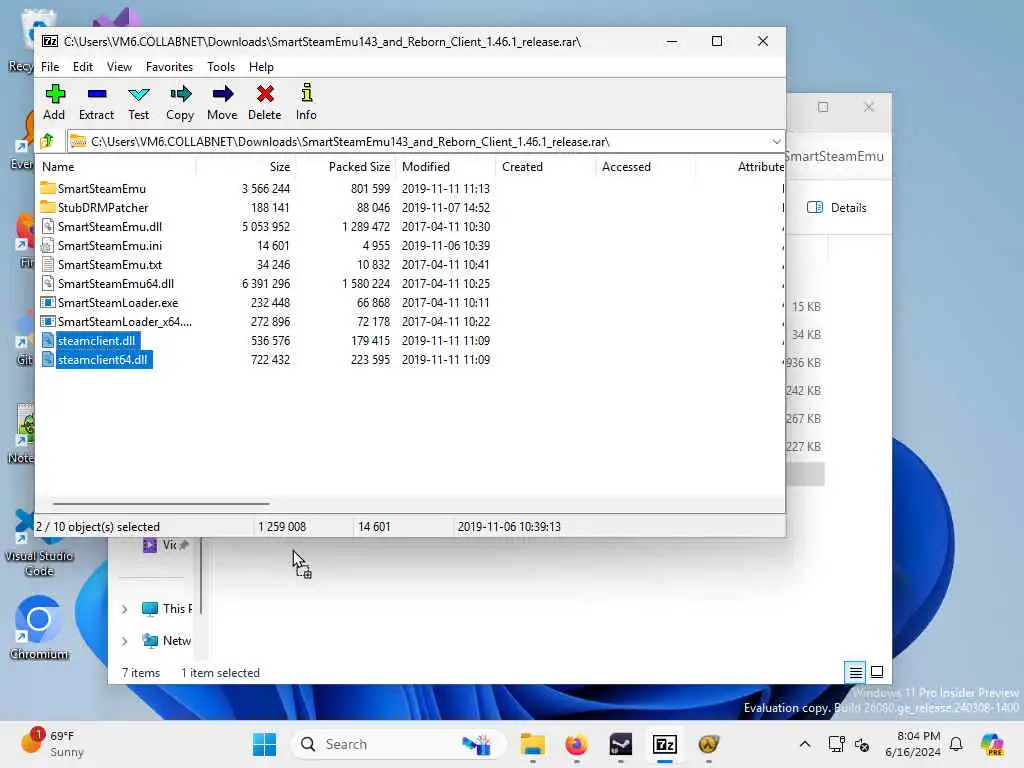Click the horizontal scrollbar in 7-Zip
Viewport: 1024px width, 768px height.
(161, 504)
